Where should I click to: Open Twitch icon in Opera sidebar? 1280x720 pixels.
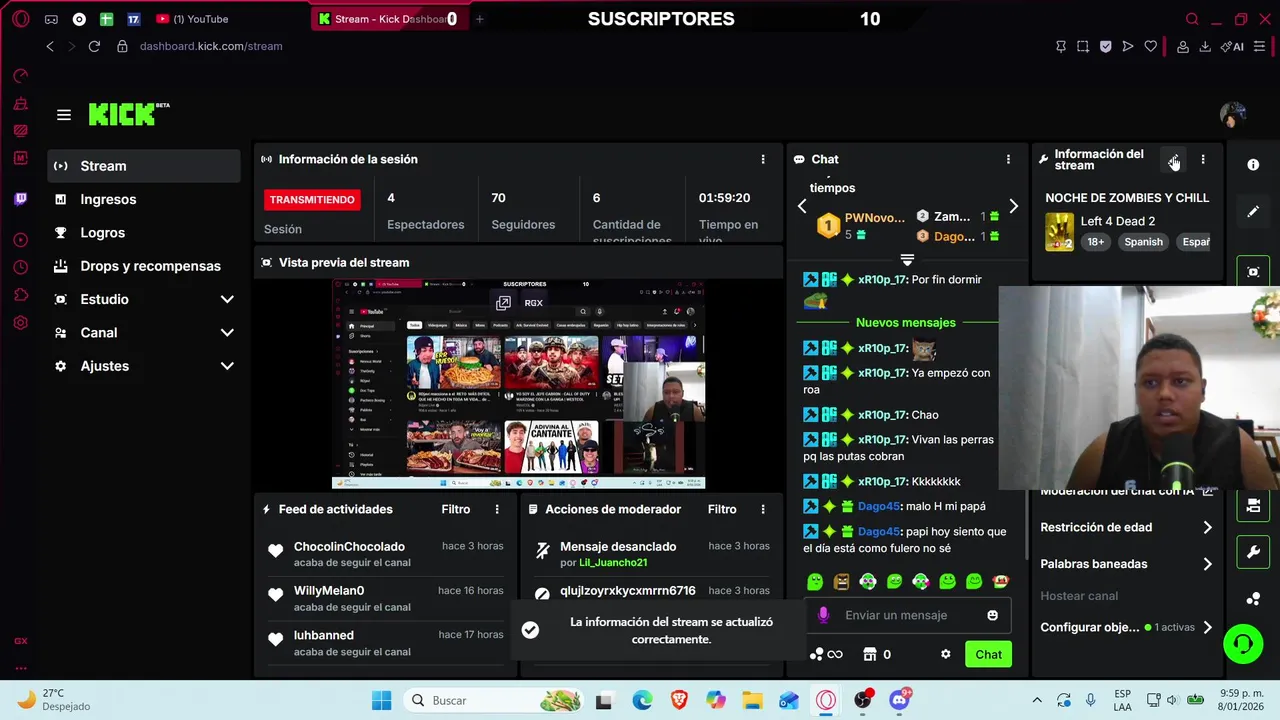(21, 199)
